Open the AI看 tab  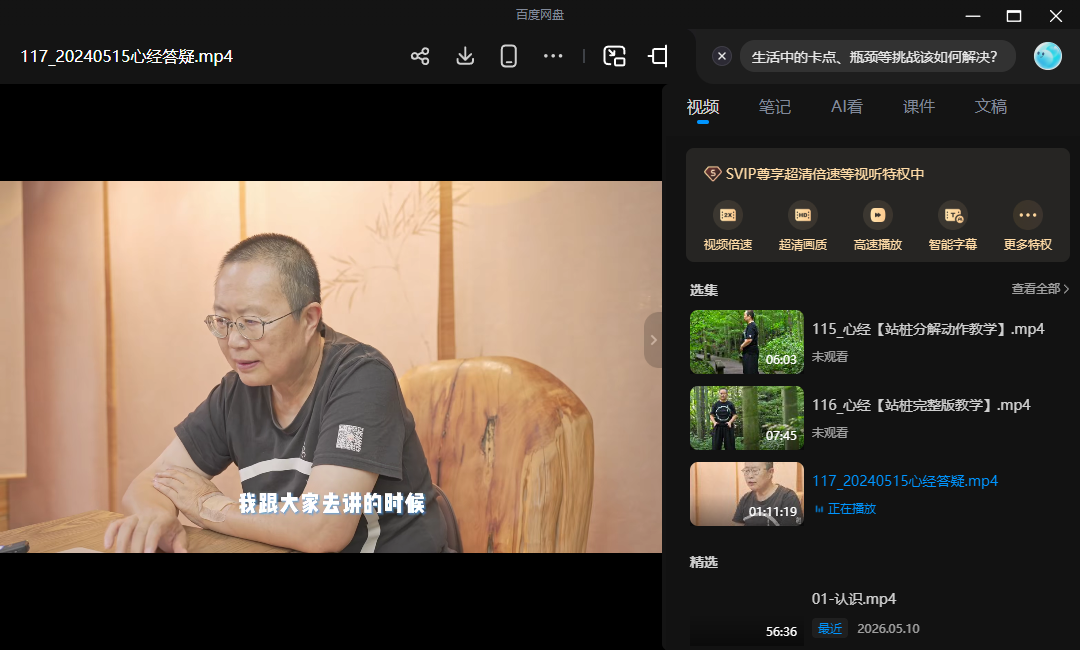point(847,107)
